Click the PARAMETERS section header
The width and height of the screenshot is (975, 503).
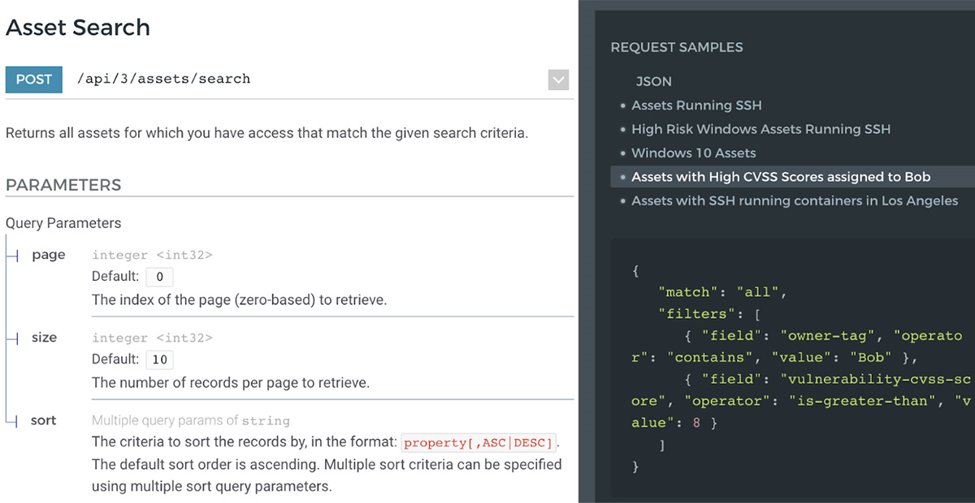(x=63, y=185)
